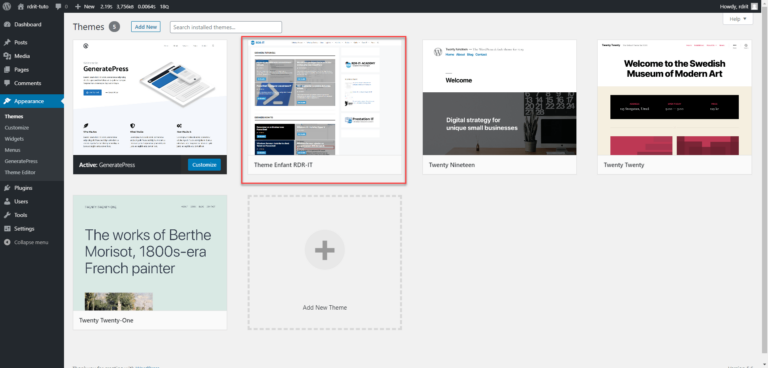Open the Theme Editor submenu link
The width and height of the screenshot is (768, 368).
[20, 172]
